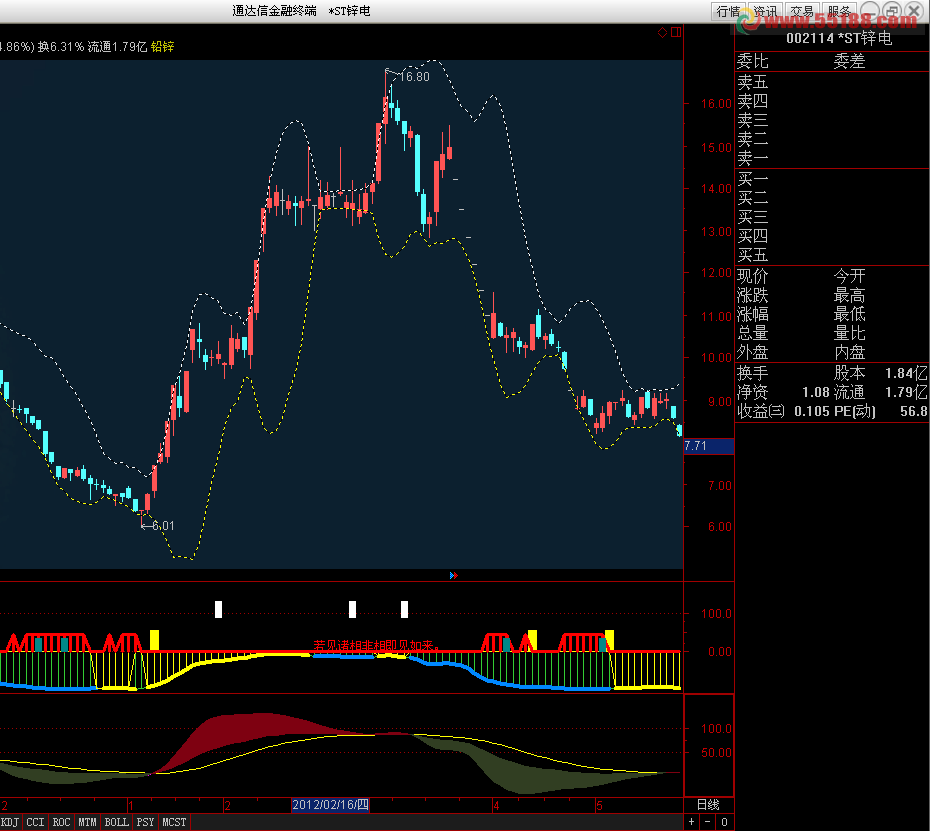Click the 外盘 label
The width and height of the screenshot is (930, 831).
753,352
